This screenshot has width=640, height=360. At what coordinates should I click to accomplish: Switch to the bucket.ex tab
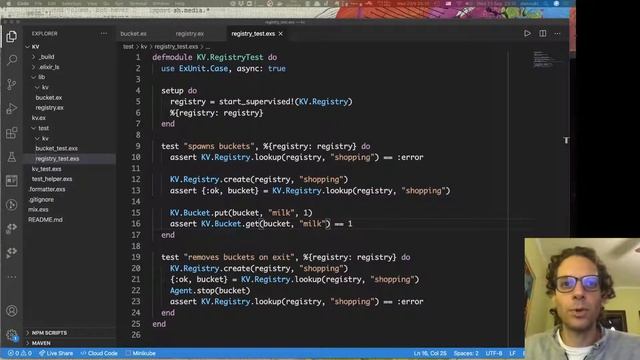point(133,34)
